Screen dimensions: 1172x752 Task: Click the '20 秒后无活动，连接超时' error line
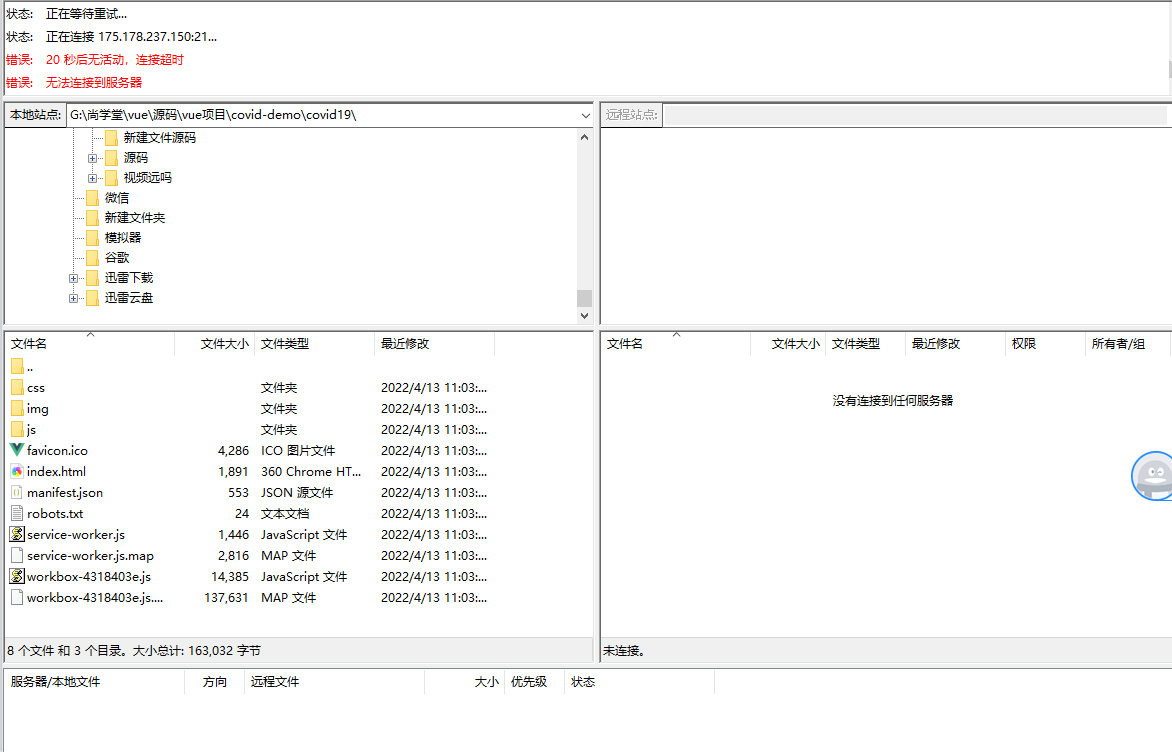114,60
